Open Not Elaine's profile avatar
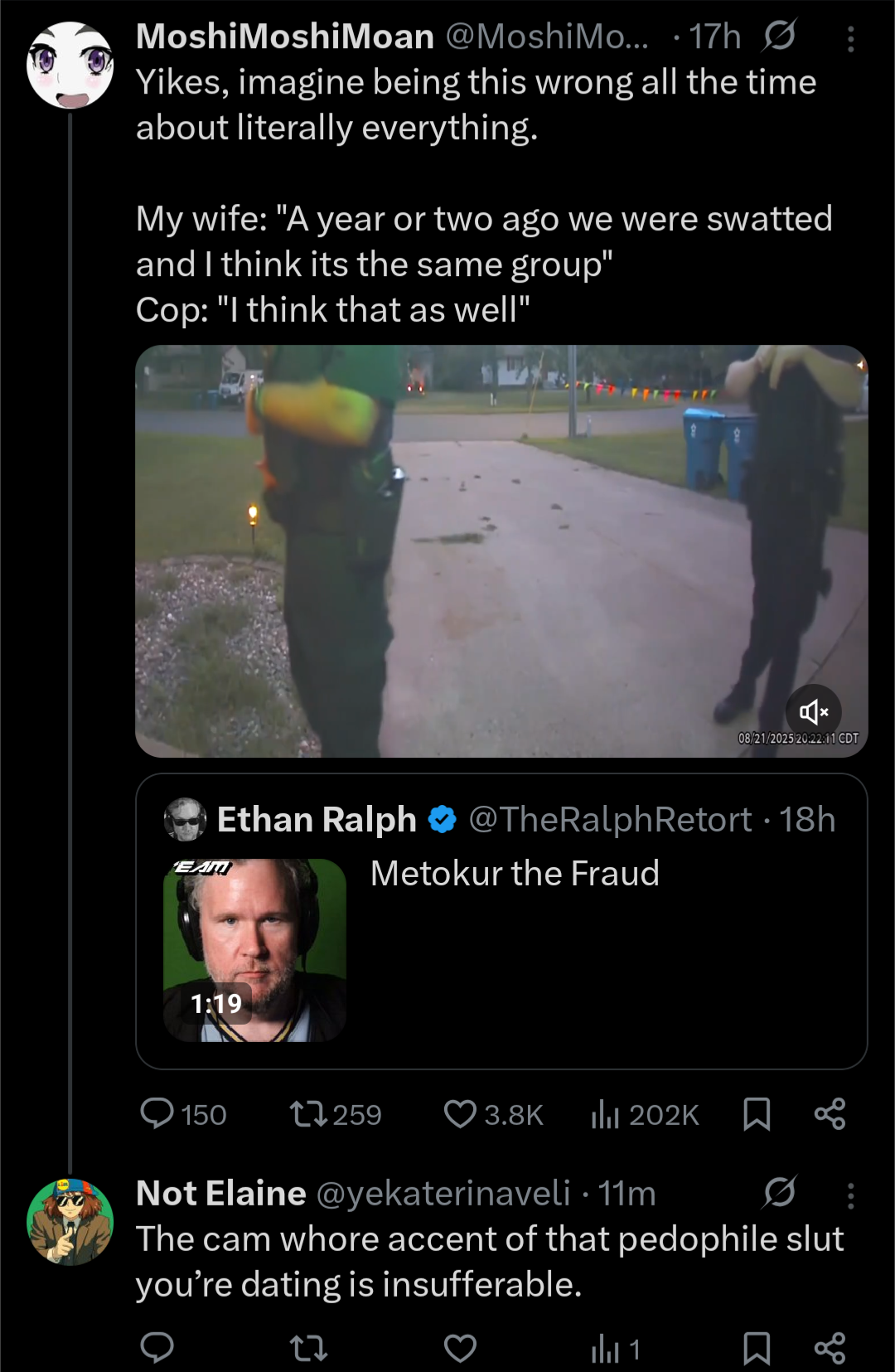895x1372 pixels. point(70,1222)
